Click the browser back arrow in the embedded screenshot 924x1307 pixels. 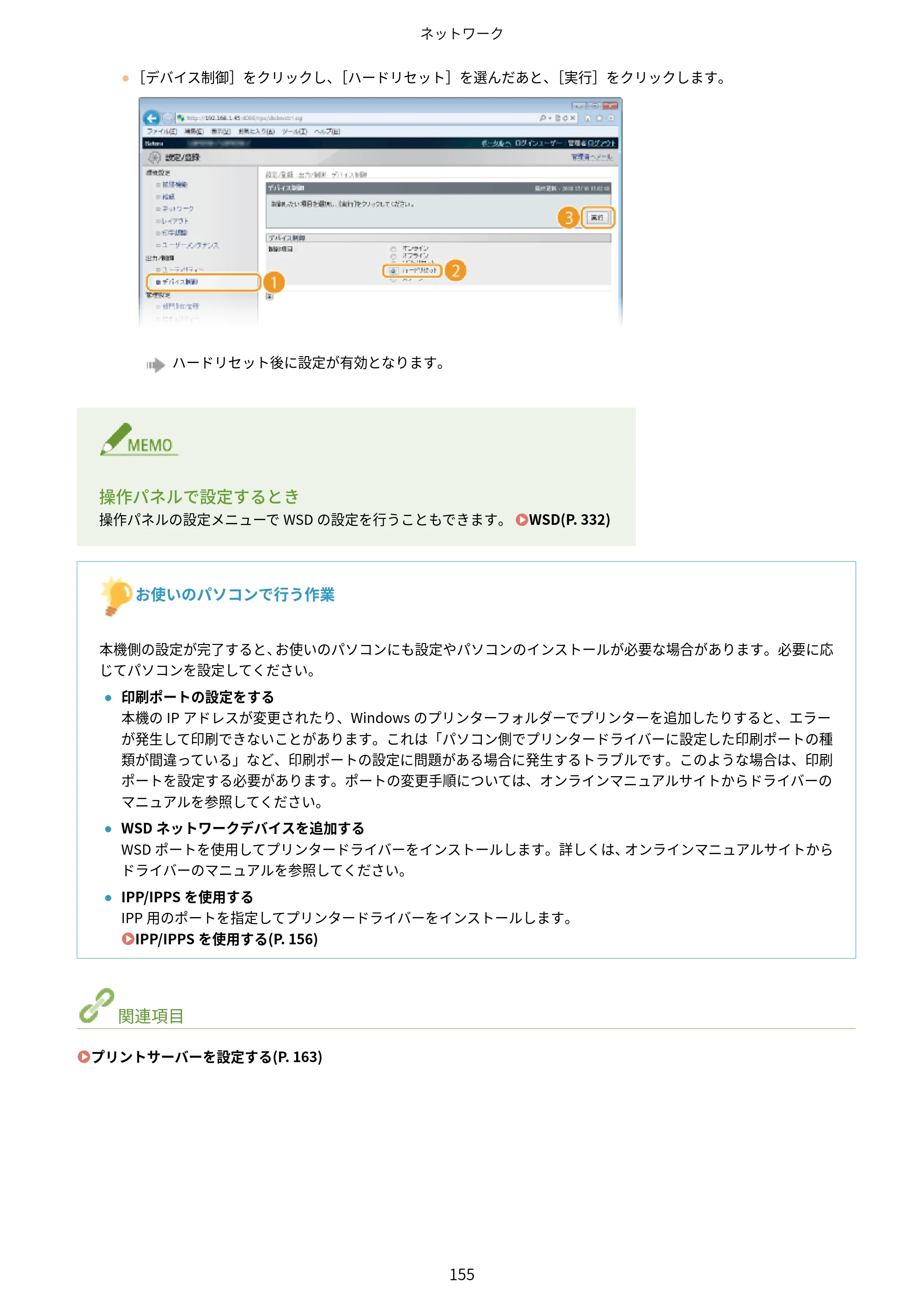tap(152, 118)
